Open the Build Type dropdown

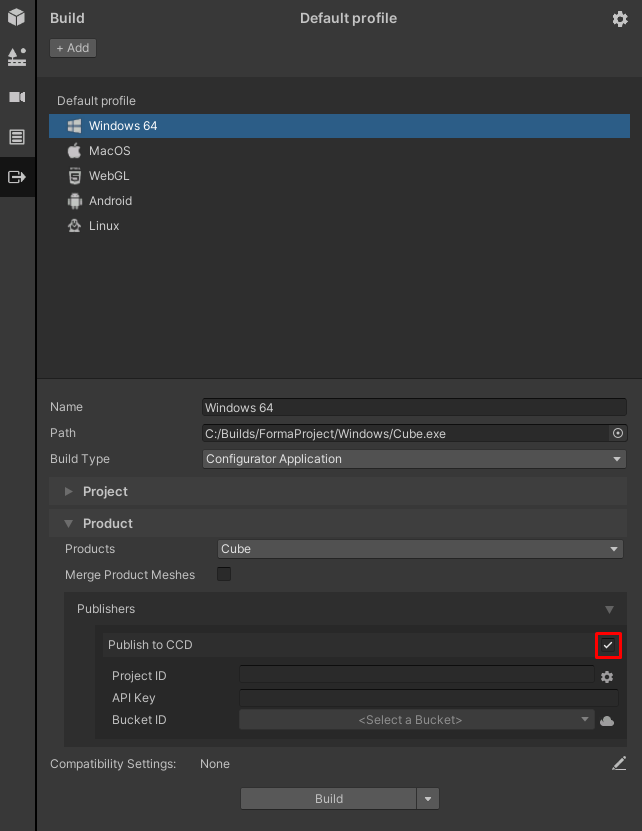[x=413, y=459]
